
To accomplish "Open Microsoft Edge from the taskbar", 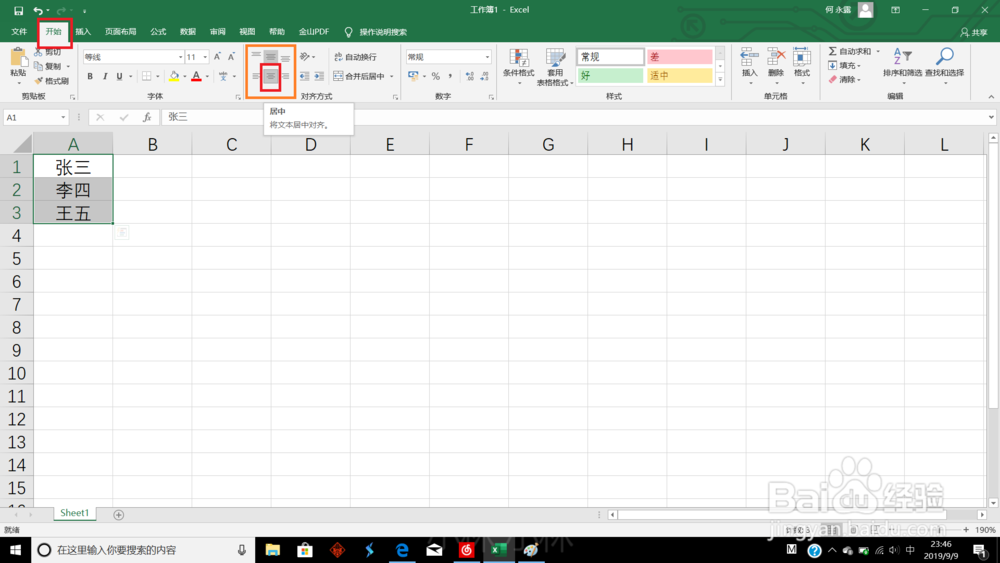I will click(x=402, y=550).
